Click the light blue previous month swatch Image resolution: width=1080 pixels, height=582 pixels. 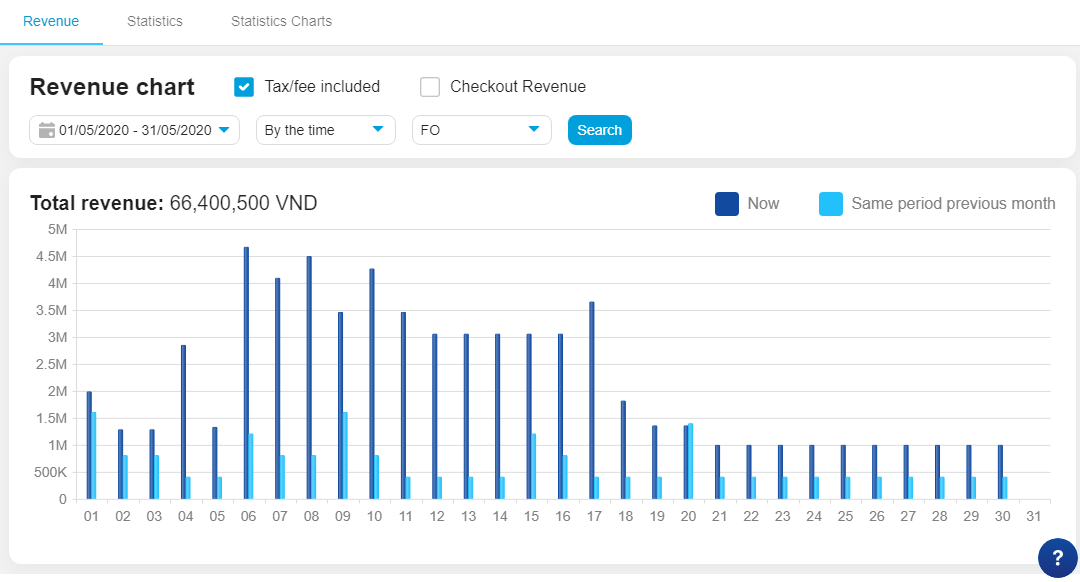pos(831,204)
